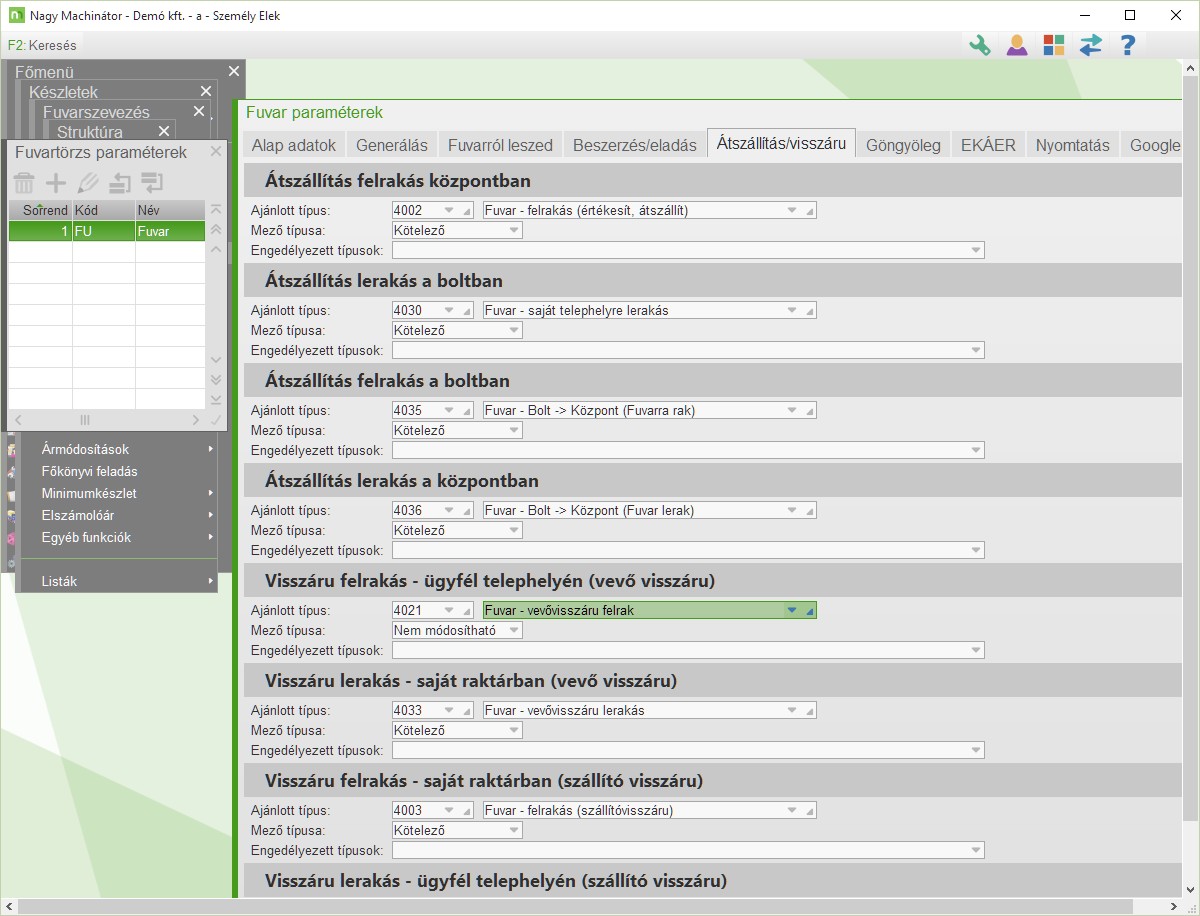Switch to the EKÁER tab

[988, 145]
